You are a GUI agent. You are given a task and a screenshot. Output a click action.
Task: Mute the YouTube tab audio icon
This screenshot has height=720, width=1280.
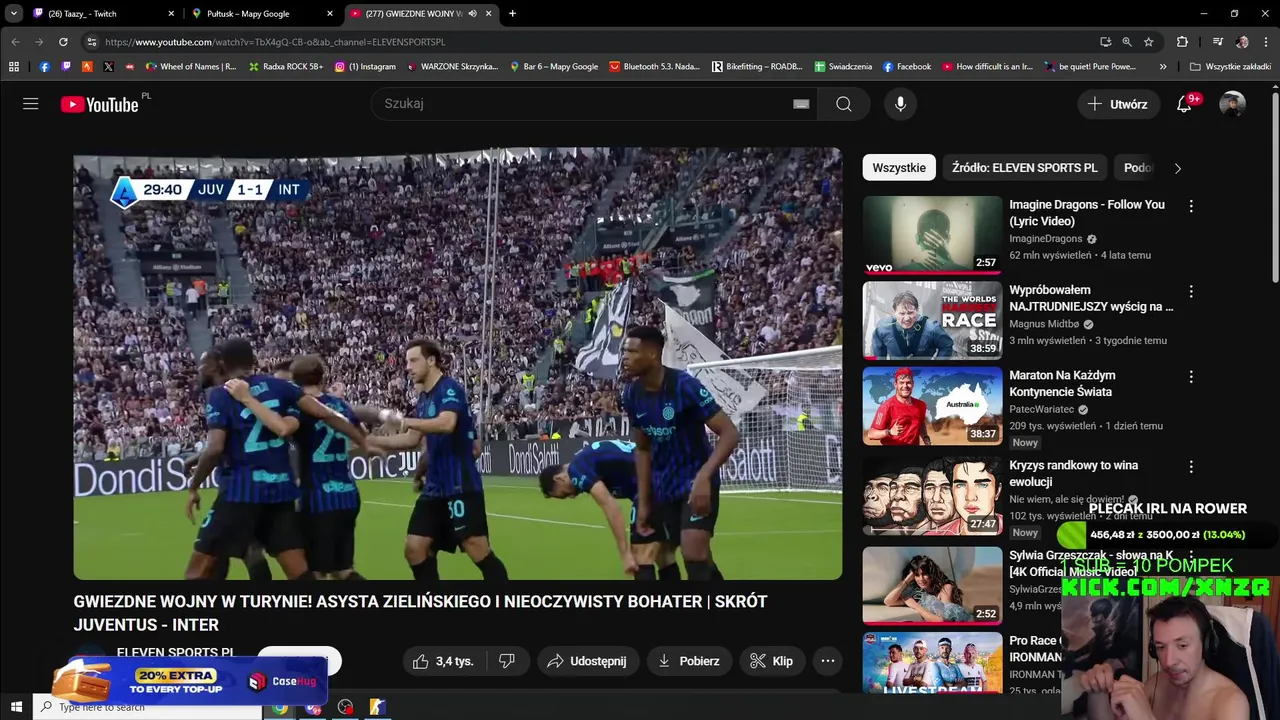point(472,14)
